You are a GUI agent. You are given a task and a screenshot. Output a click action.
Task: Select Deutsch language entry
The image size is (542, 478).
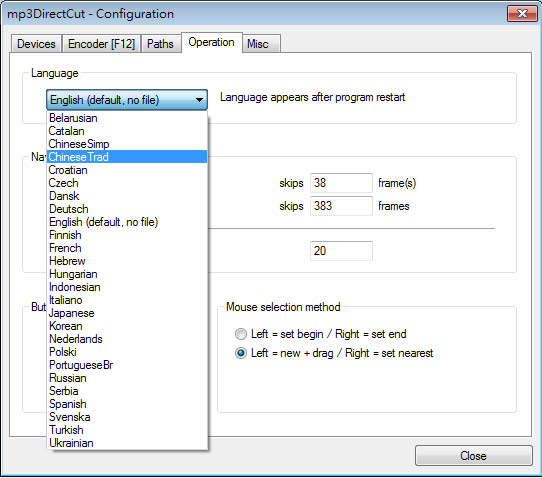point(127,209)
